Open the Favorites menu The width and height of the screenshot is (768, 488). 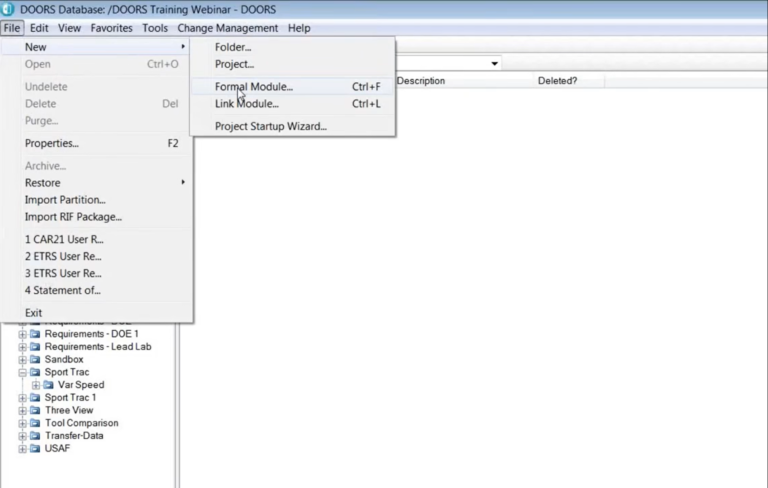pyautogui.click(x=111, y=28)
